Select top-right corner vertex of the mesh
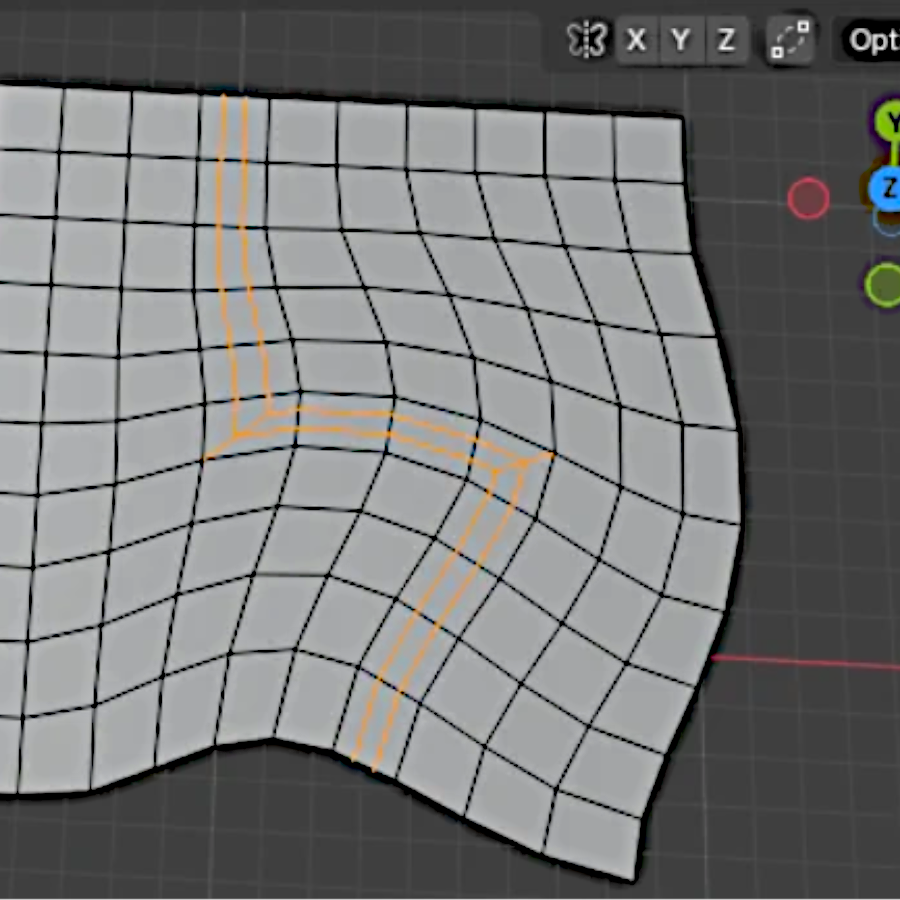 [683, 119]
